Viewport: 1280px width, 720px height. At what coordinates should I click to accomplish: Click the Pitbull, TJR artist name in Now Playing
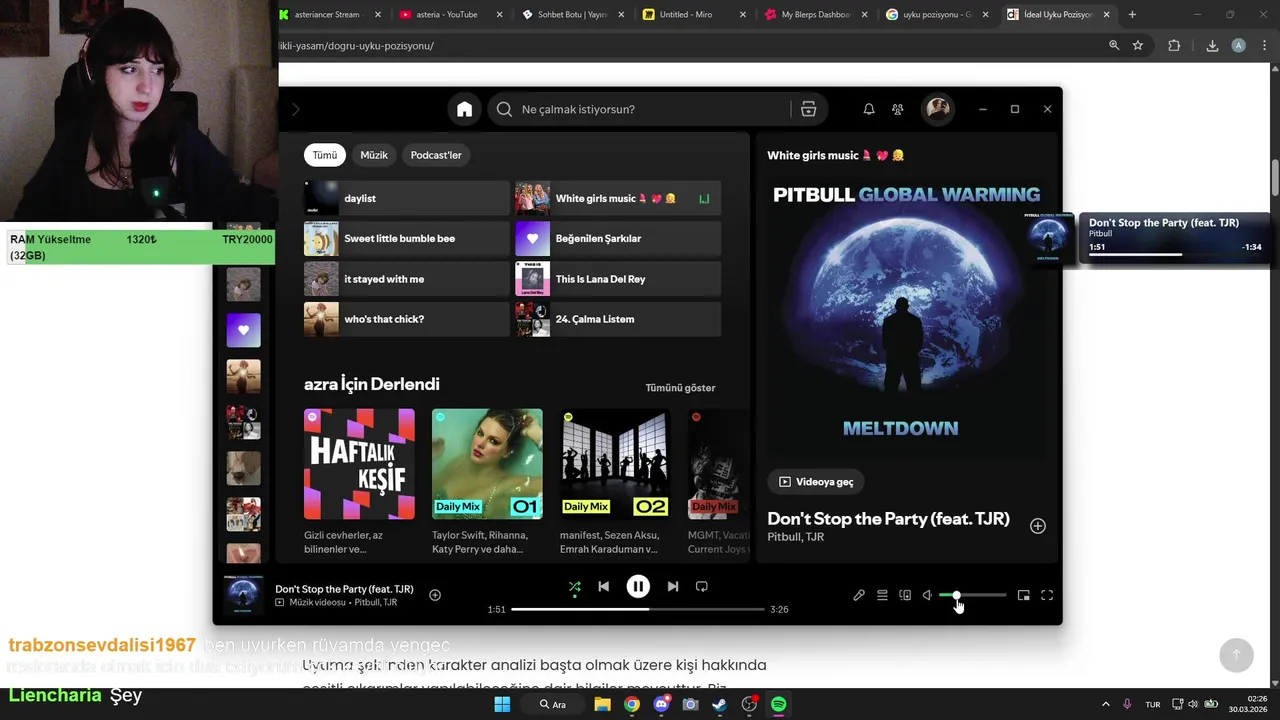tap(796, 537)
